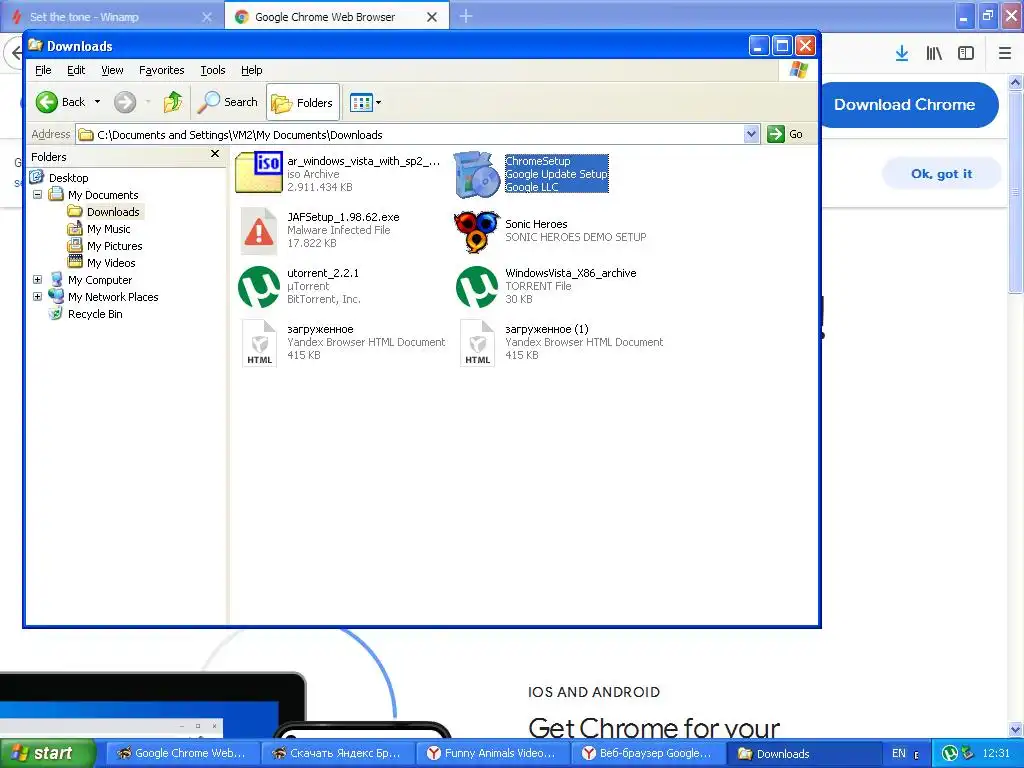
Task: Click WindowsVista_X86_archive file name
Action: (x=570, y=273)
